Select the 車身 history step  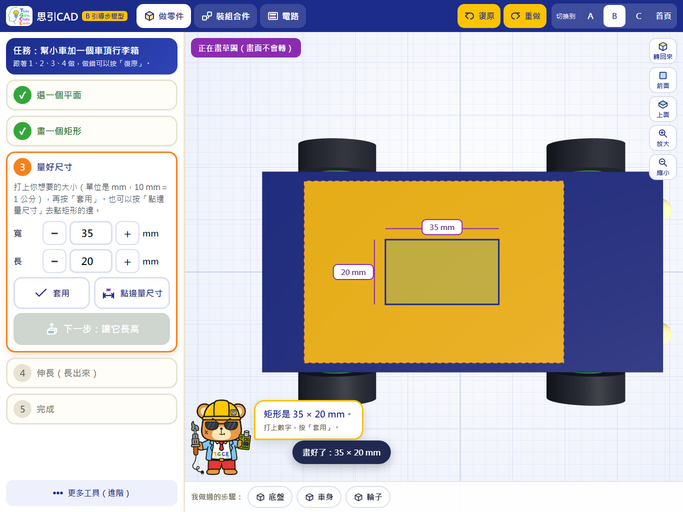coord(319,497)
